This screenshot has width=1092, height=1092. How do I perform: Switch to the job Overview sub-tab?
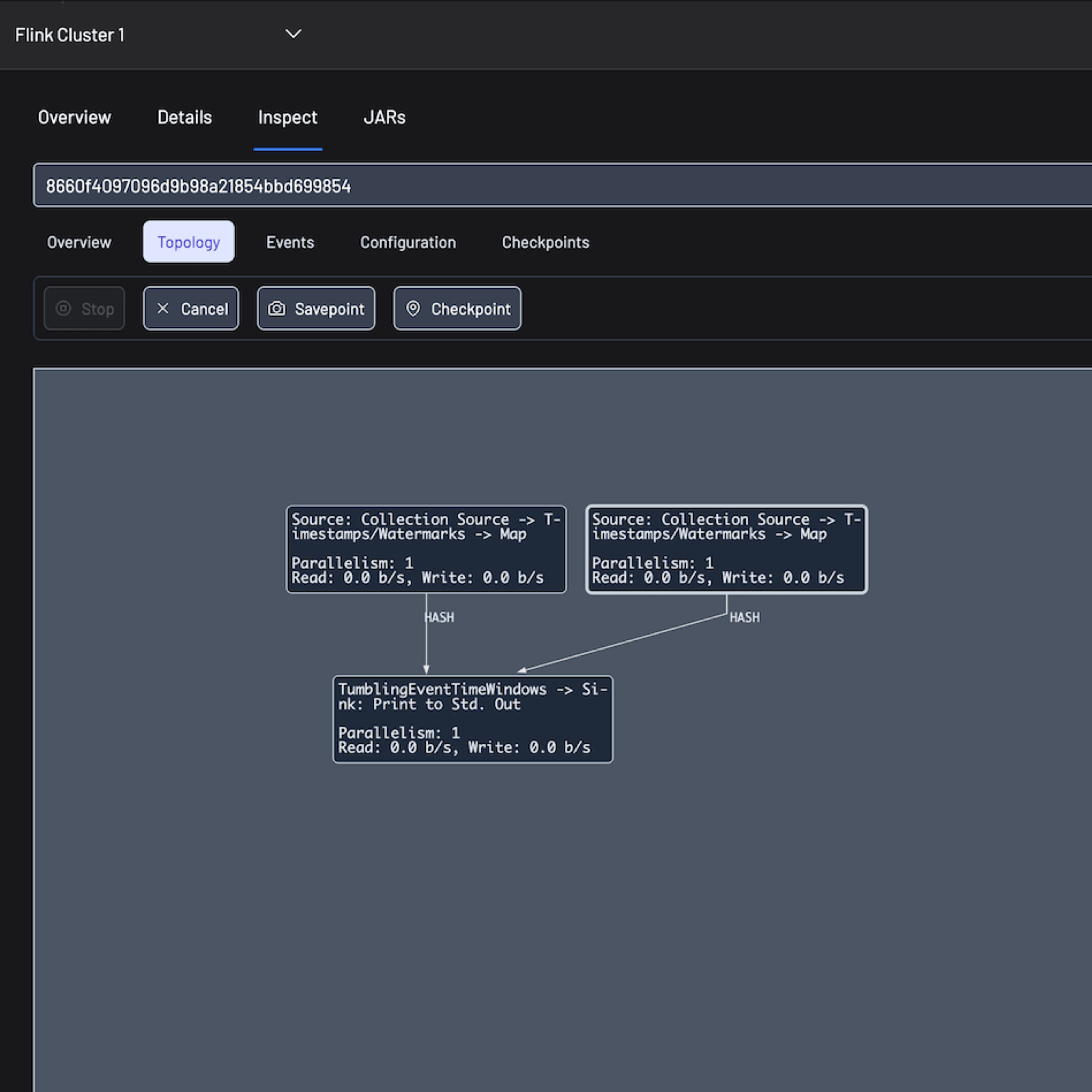(78, 242)
